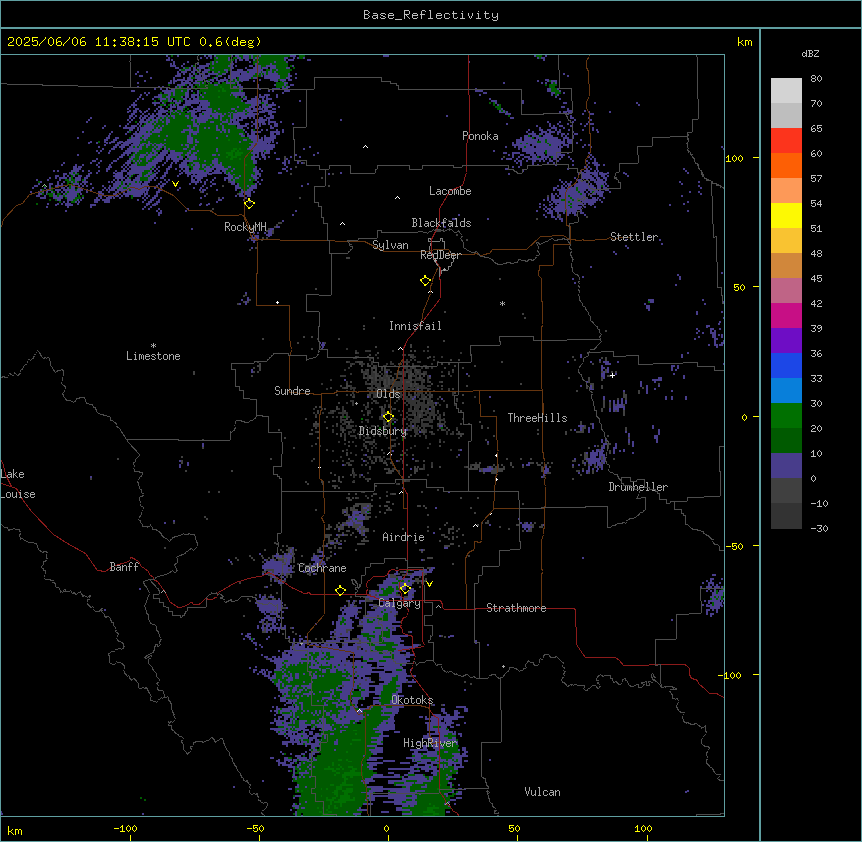The height and width of the screenshot is (842, 862).
Task: Click the dark green 10-20 dBZ swatch
Action: (x=786, y=441)
